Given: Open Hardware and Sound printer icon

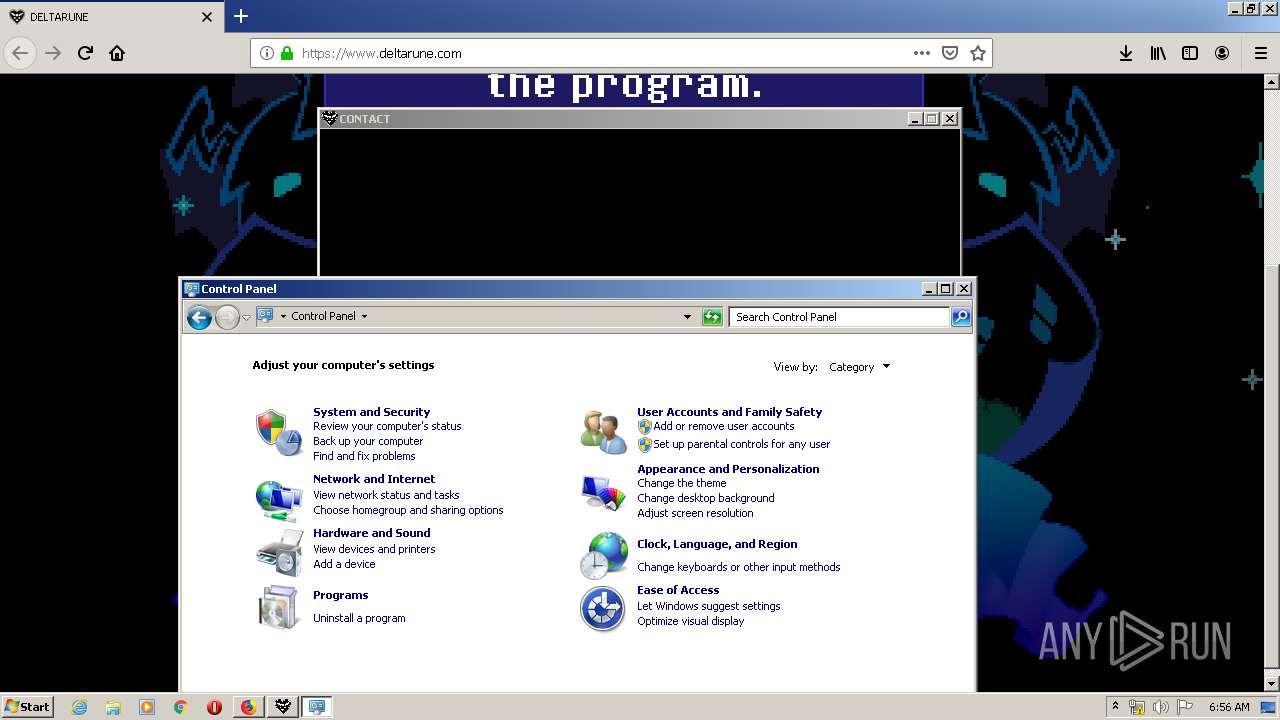Looking at the screenshot, I should [x=279, y=552].
